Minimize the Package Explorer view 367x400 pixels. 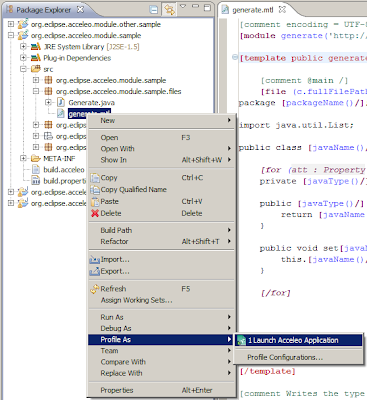(x=195, y=7)
